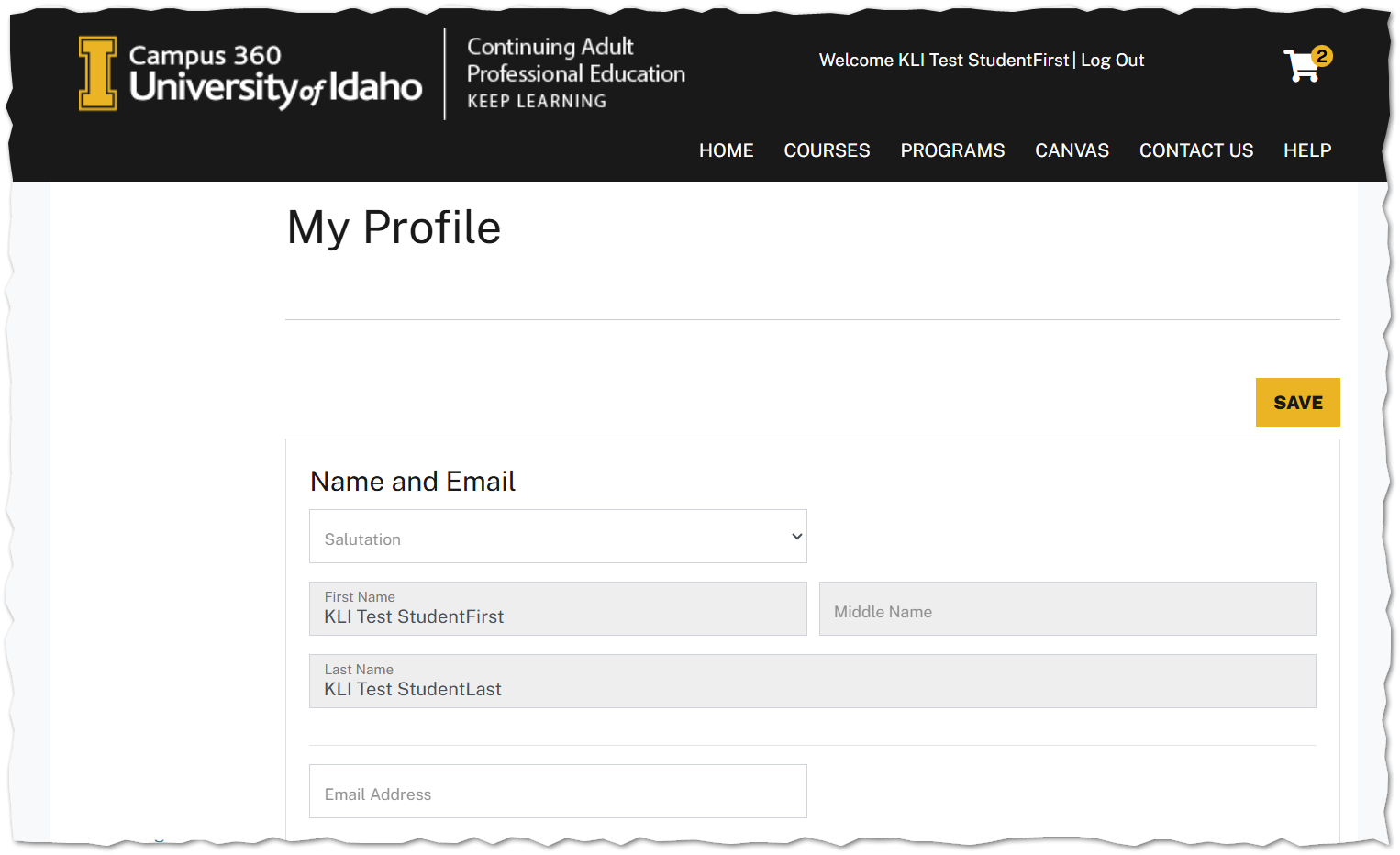Click Welcome KLI Test StudentFirst

[x=943, y=60]
